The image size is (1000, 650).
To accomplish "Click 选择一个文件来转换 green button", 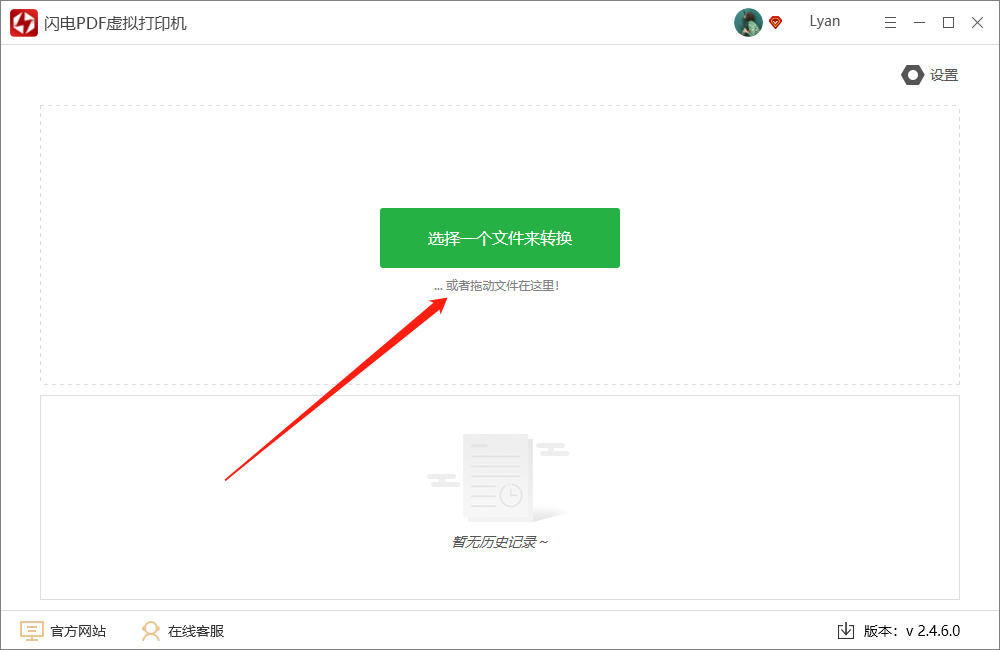I will pyautogui.click(x=500, y=238).
